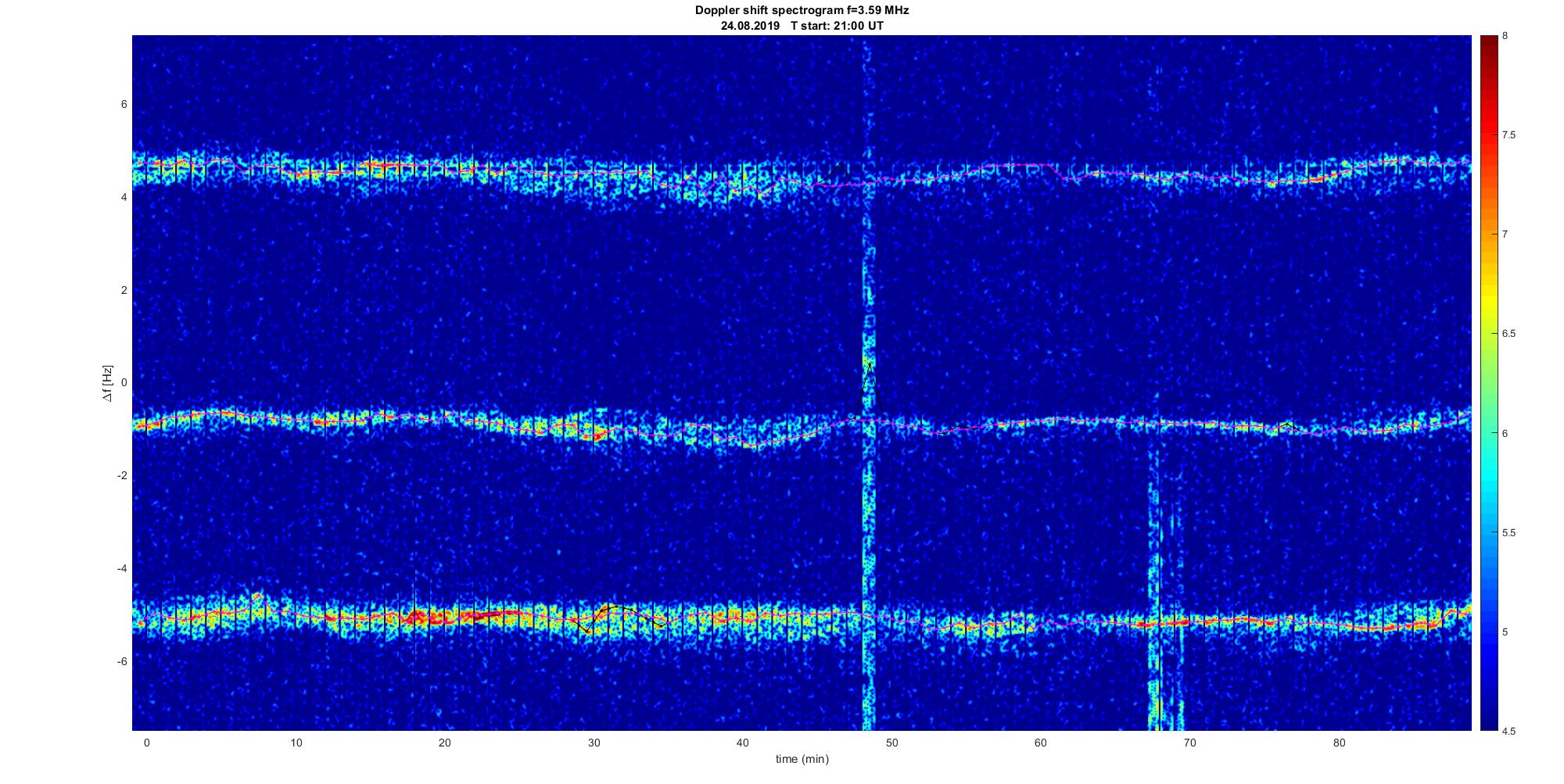Viewport: 1564px width, 784px height.
Task: Click y-axis tick label '6'
Action: coord(124,105)
